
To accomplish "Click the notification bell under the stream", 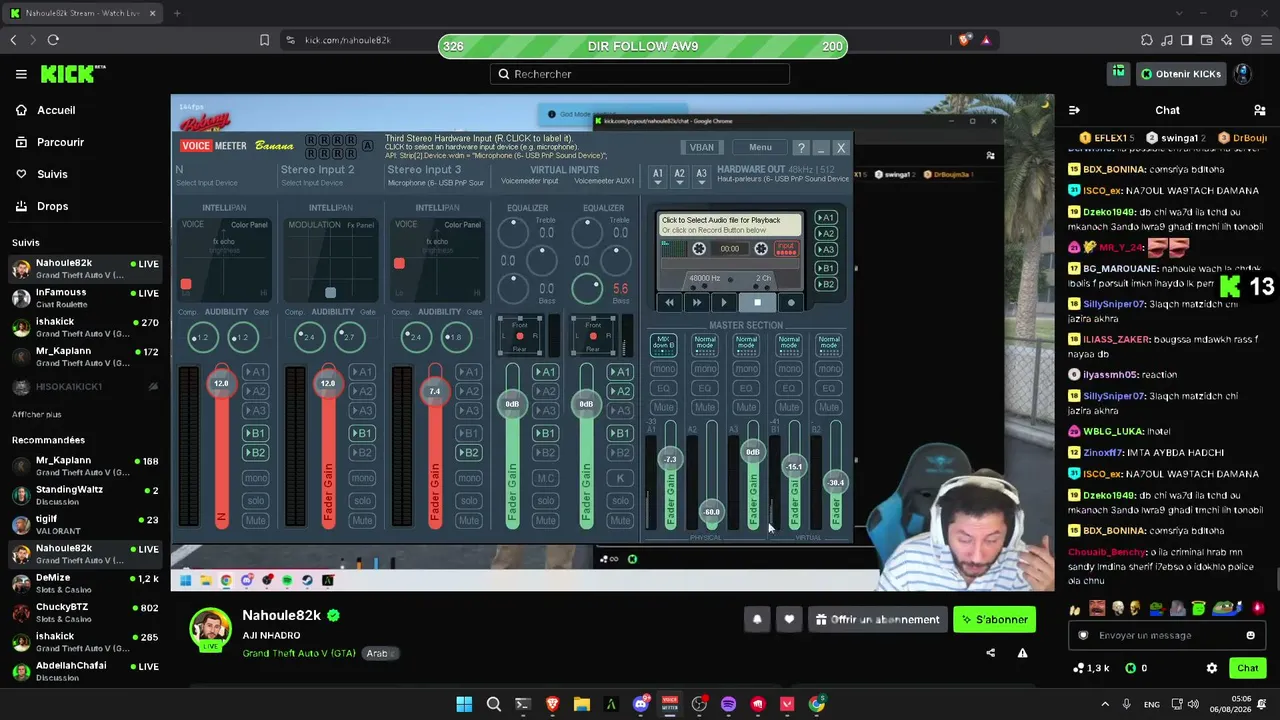I will point(757,620).
